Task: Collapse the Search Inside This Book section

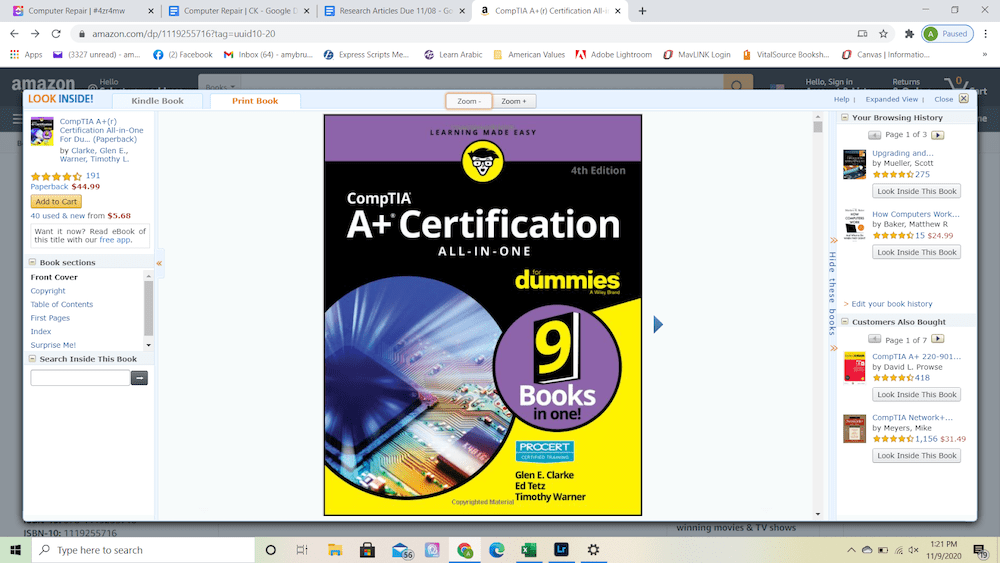Action: [32, 359]
